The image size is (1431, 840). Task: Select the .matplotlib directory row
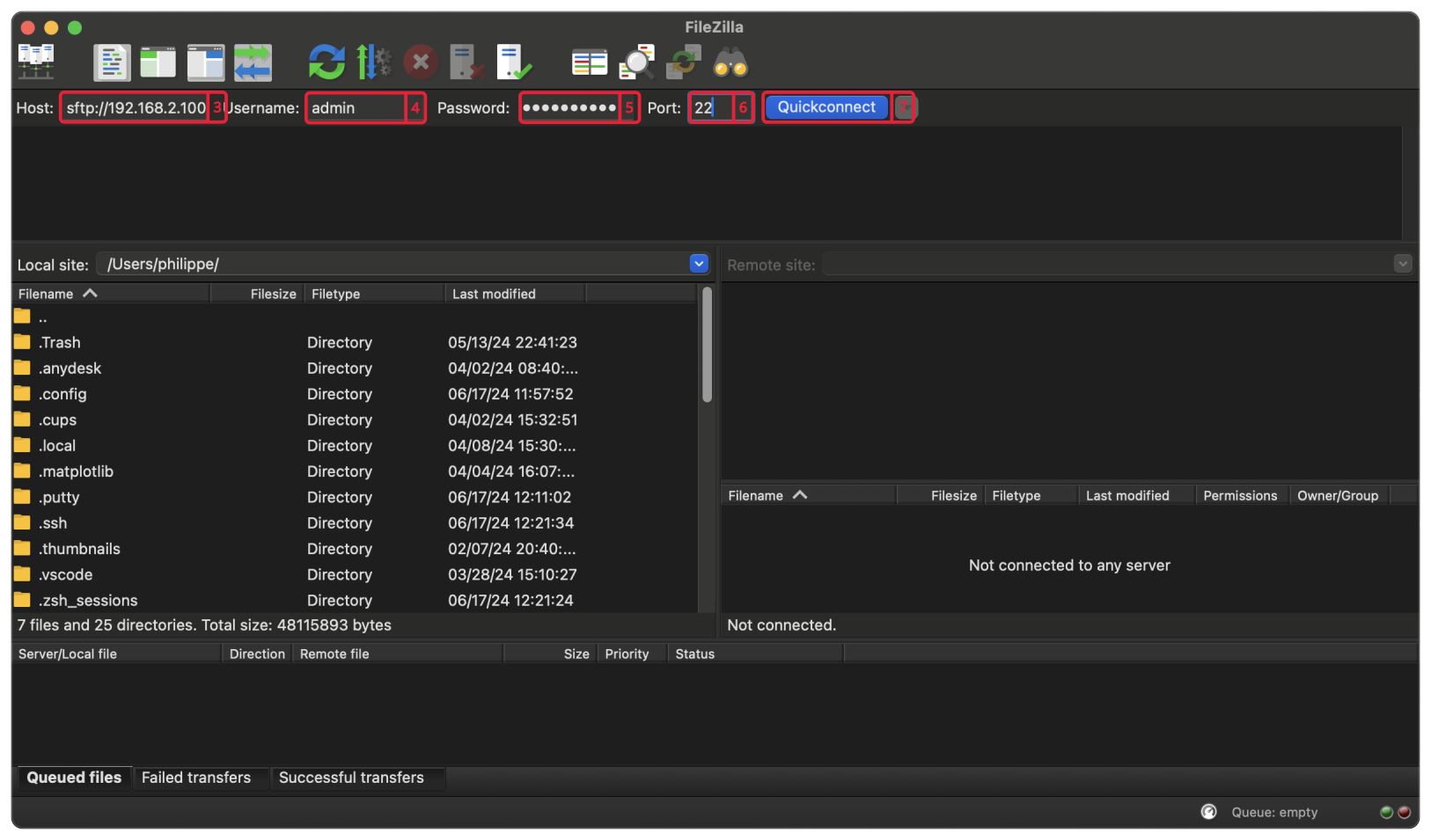(355, 472)
